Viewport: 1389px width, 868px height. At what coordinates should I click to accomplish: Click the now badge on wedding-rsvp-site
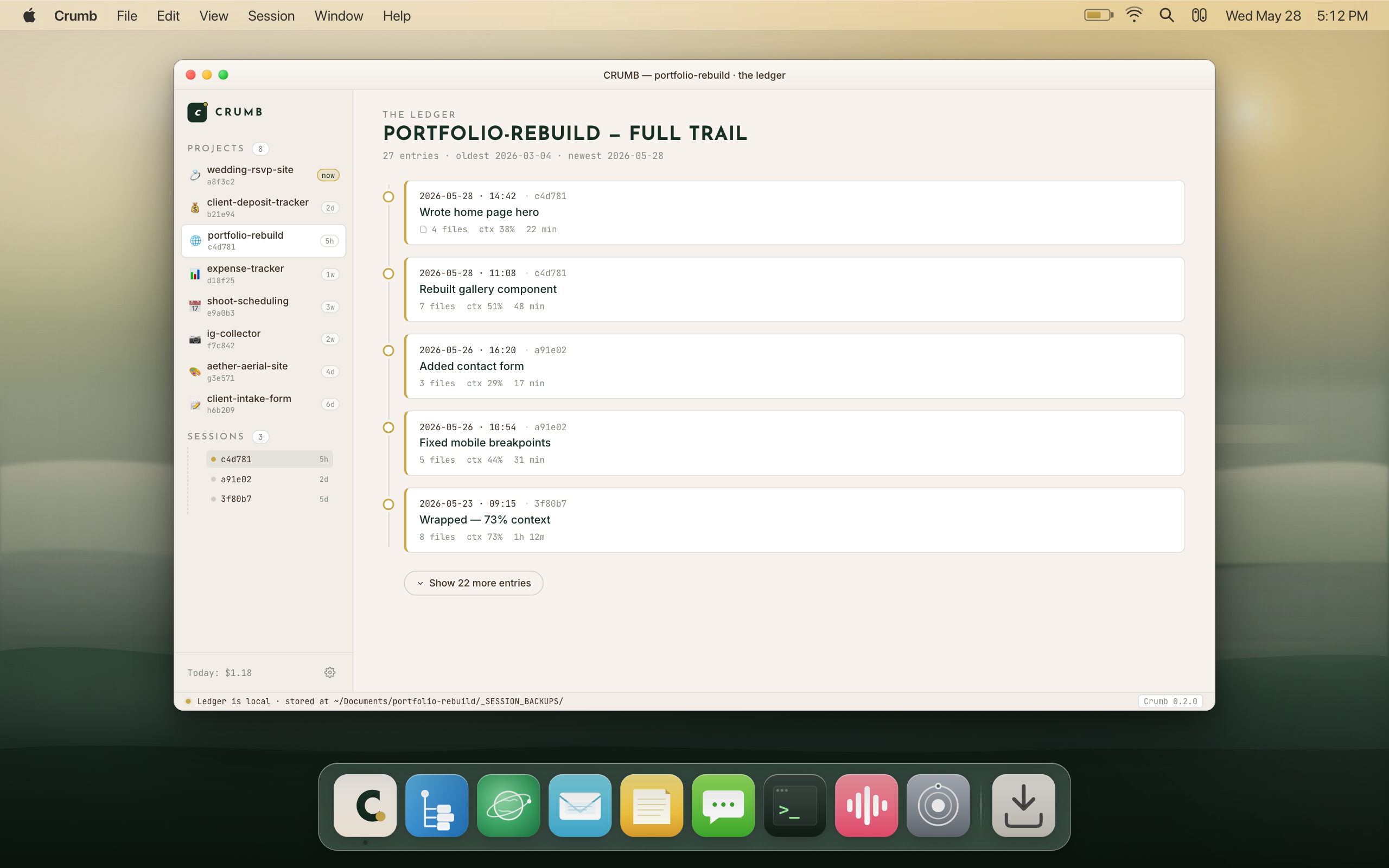[x=328, y=175]
